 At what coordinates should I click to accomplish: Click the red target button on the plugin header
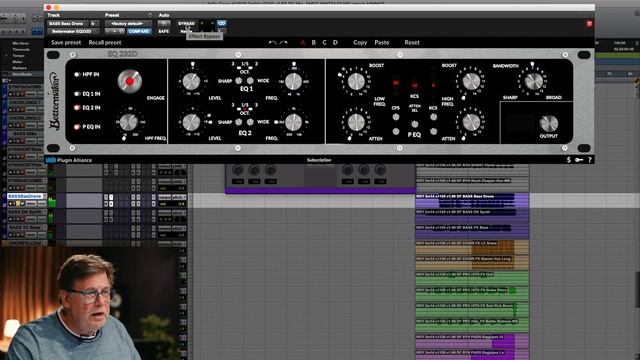589,24
